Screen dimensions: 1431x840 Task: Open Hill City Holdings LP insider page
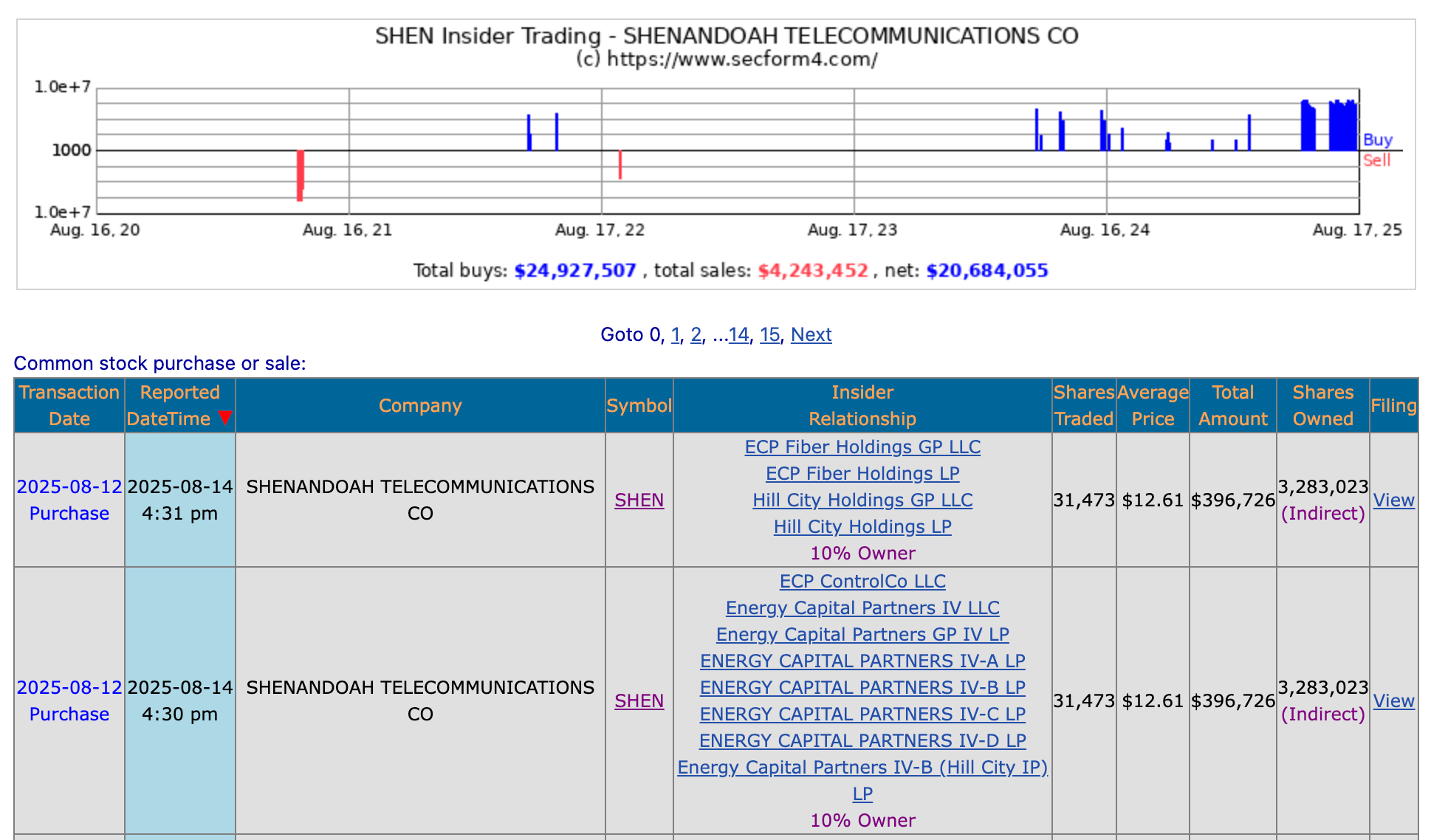point(862,527)
